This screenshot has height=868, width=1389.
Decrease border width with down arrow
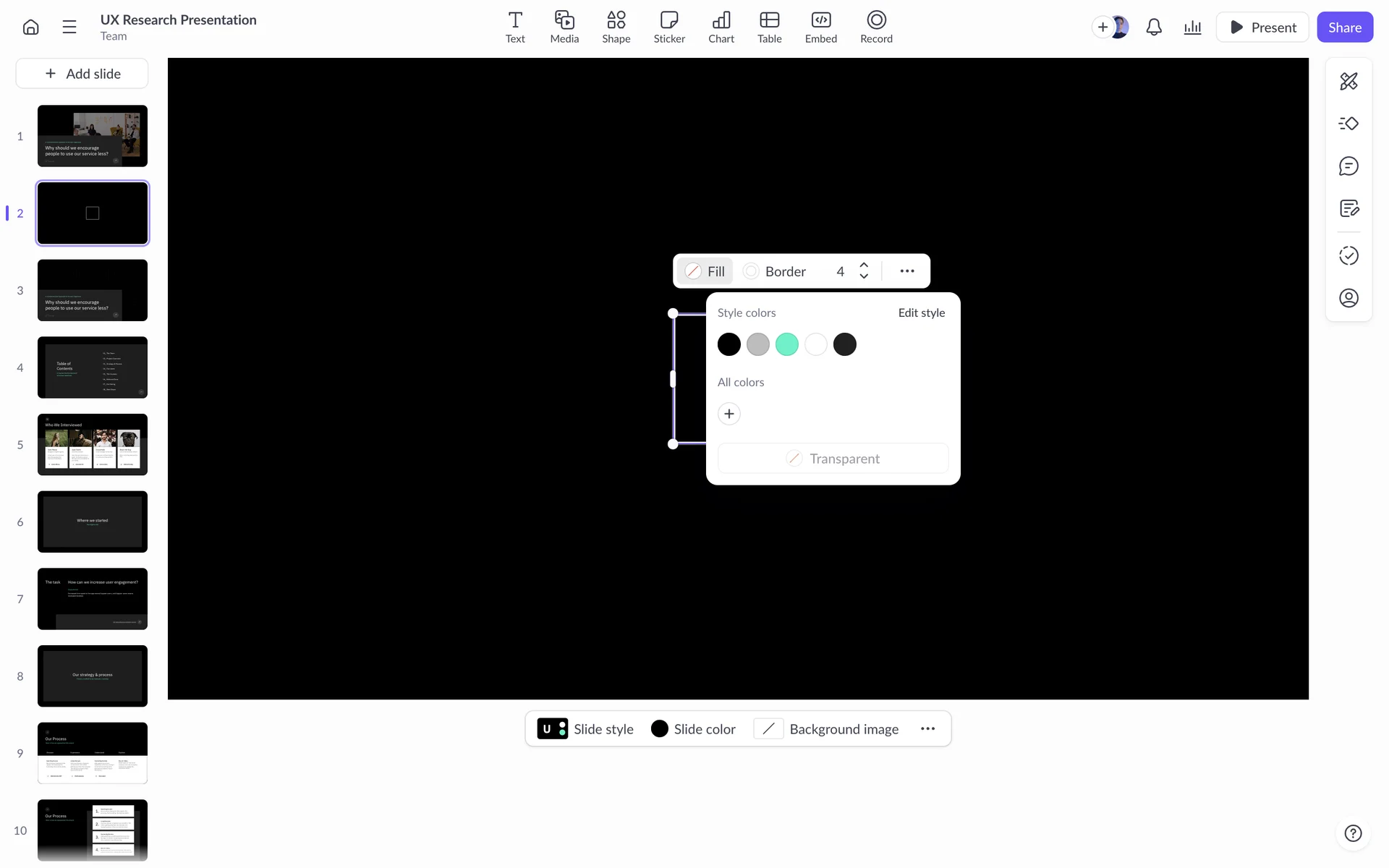click(x=864, y=277)
